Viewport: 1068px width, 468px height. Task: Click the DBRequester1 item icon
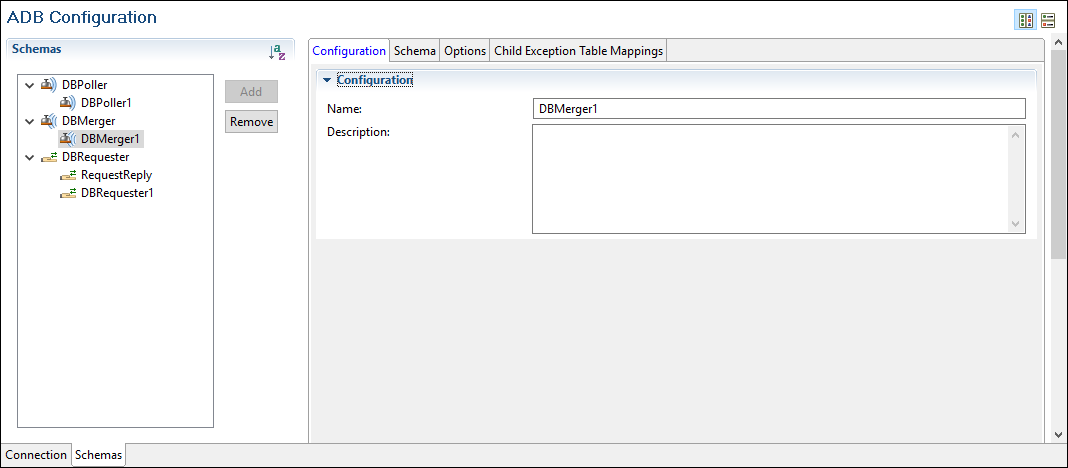68,193
